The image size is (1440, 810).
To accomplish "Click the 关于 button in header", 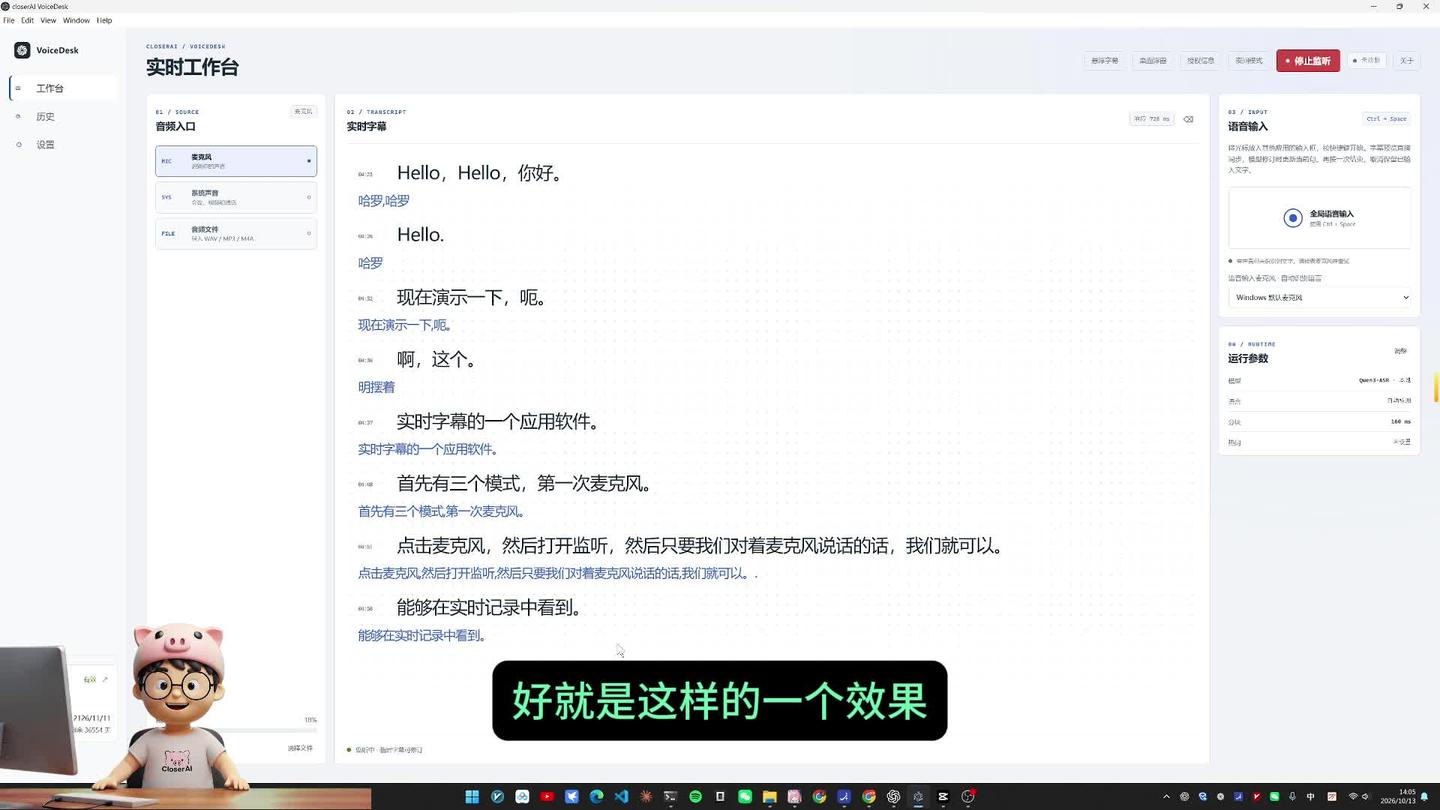I will [x=1407, y=61].
